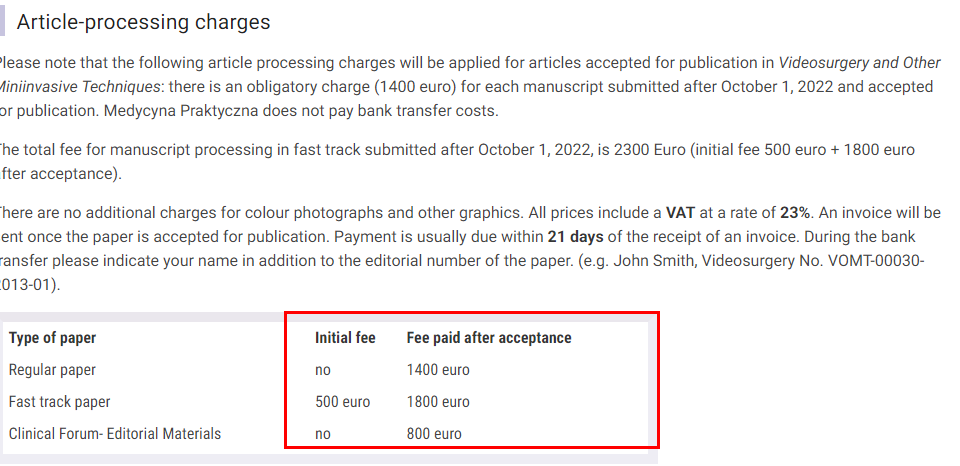Viewport: 960px width, 466px height.
Task: Click the 800 euro table cell
Action: coord(435,434)
